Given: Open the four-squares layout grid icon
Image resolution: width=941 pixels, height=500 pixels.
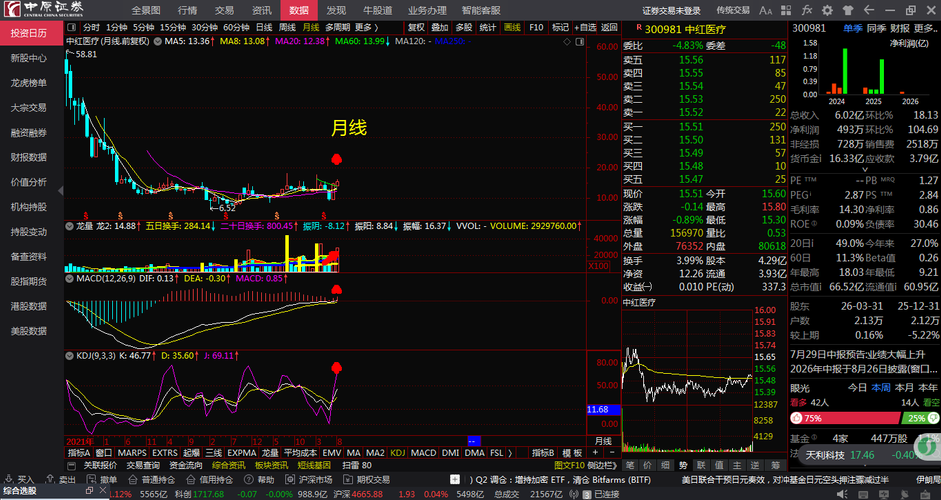Looking at the screenshot, I should coord(786,10).
